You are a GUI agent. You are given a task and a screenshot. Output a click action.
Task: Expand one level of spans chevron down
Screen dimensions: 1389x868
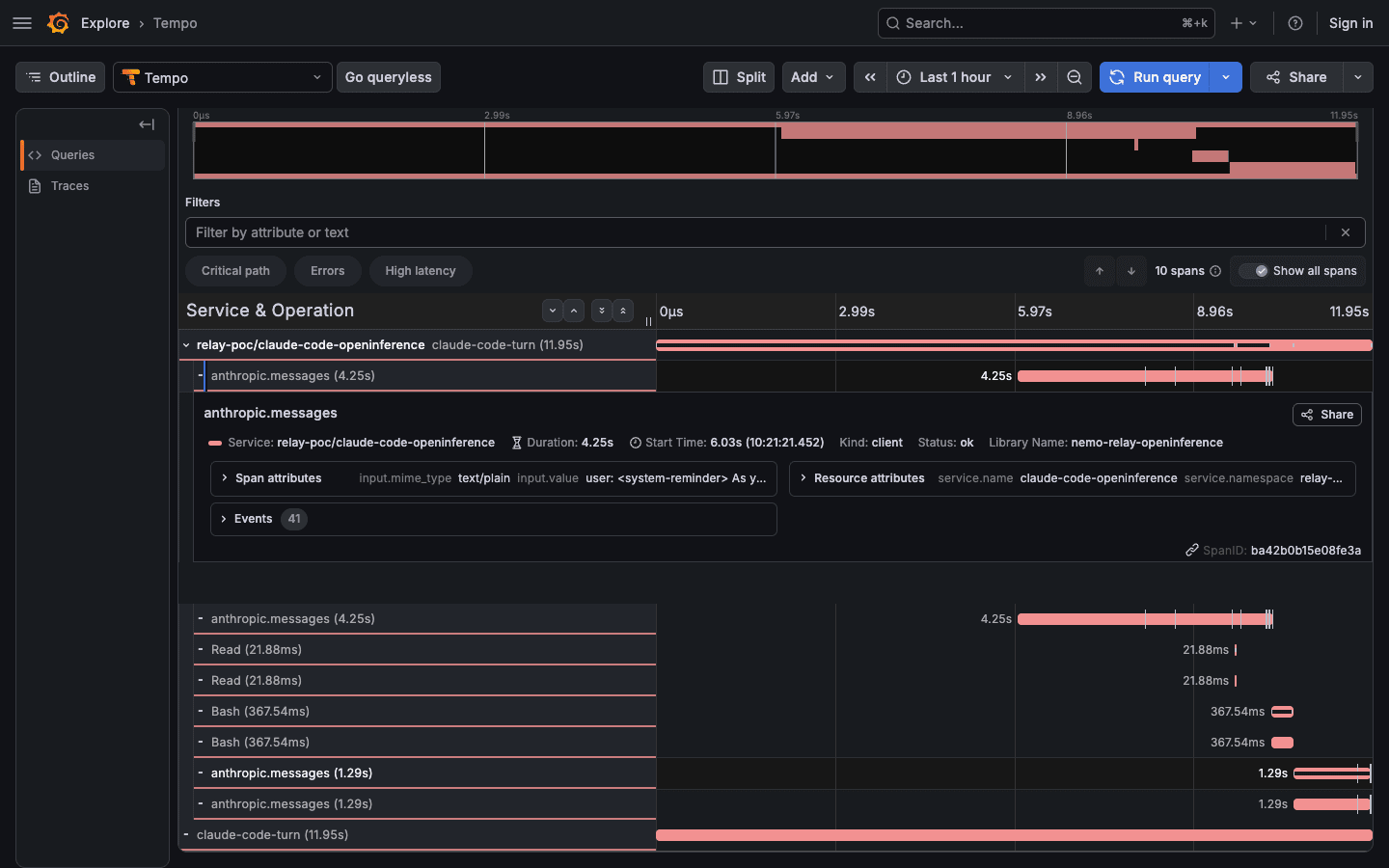coord(553,311)
